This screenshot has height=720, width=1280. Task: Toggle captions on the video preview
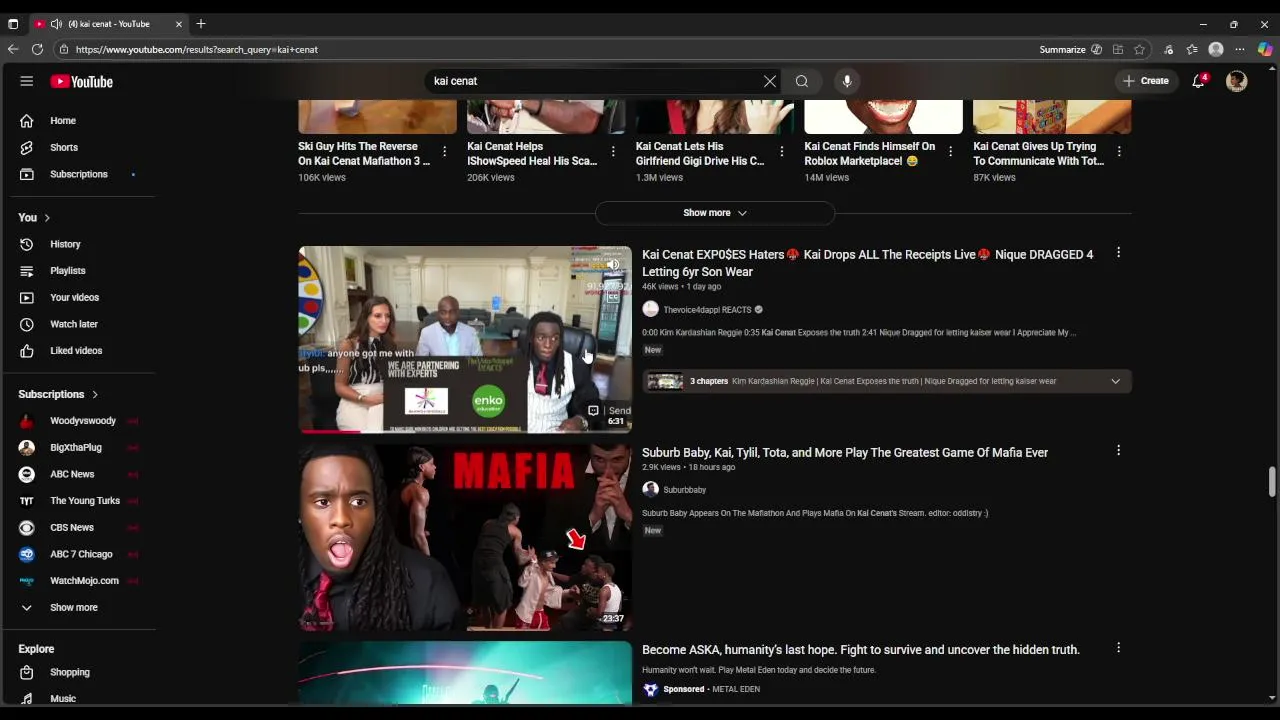[x=613, y=296]
